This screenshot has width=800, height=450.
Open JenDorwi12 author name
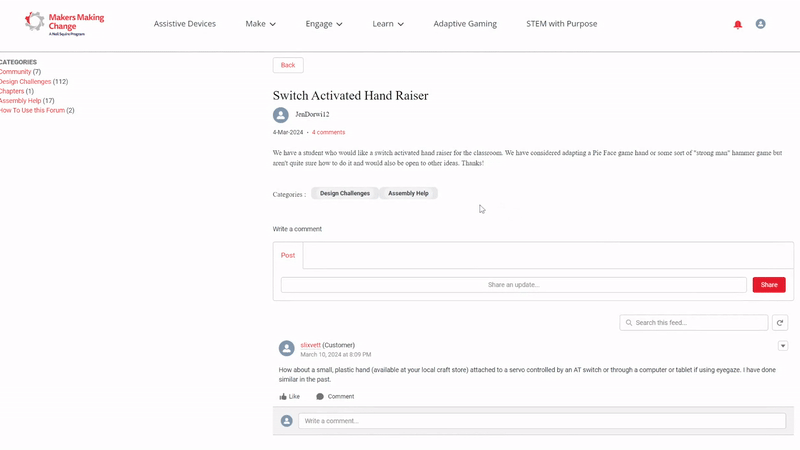tap(312, 114)
